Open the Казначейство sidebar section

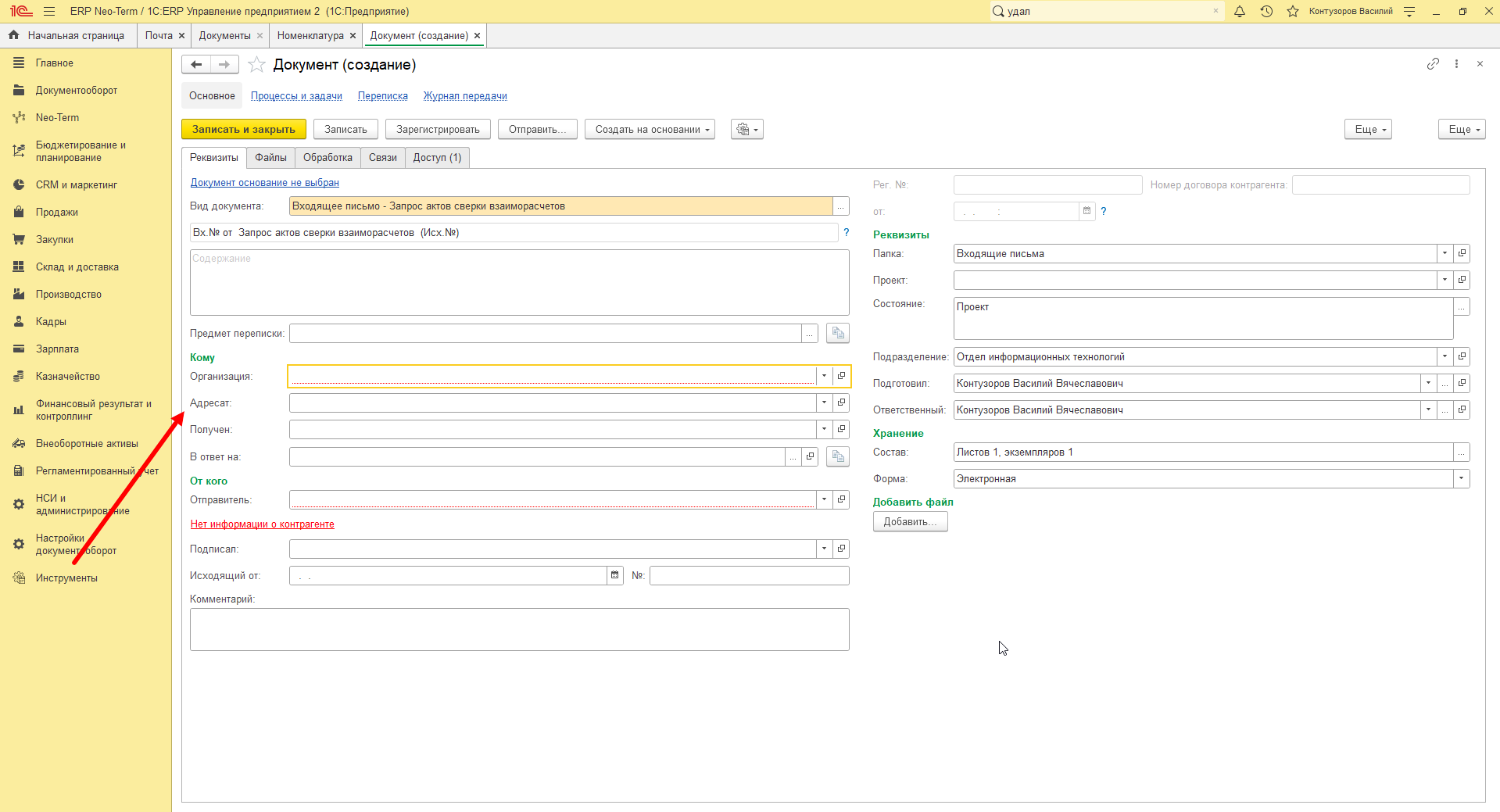[x=68, y=376]
